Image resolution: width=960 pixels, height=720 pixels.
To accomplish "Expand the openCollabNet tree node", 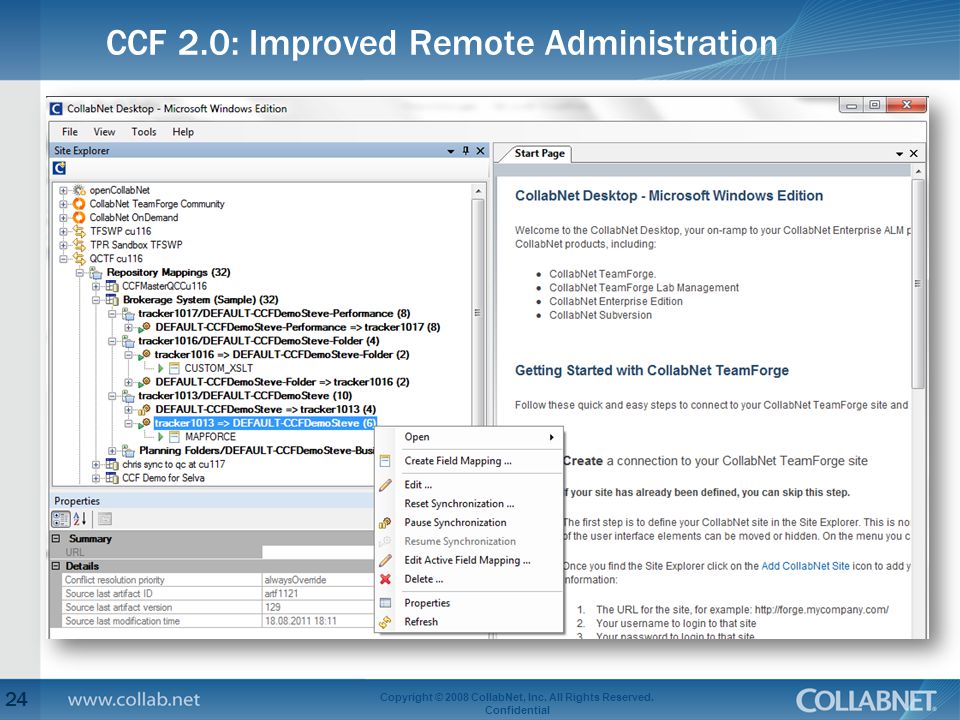I will pyautogui.click(x=63, y=190).
